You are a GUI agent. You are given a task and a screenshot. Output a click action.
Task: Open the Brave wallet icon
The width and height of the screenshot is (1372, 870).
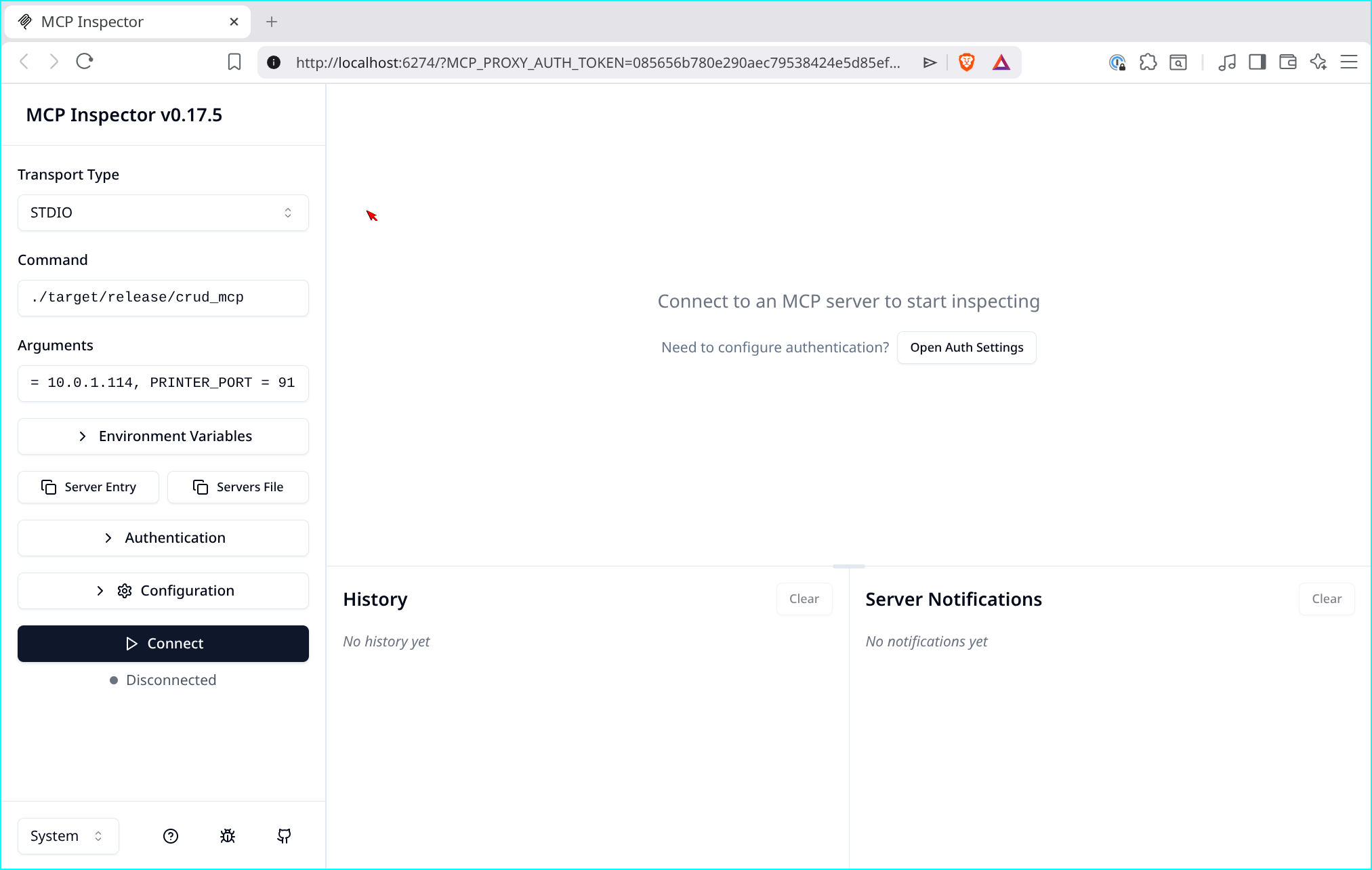[1287, 62]
